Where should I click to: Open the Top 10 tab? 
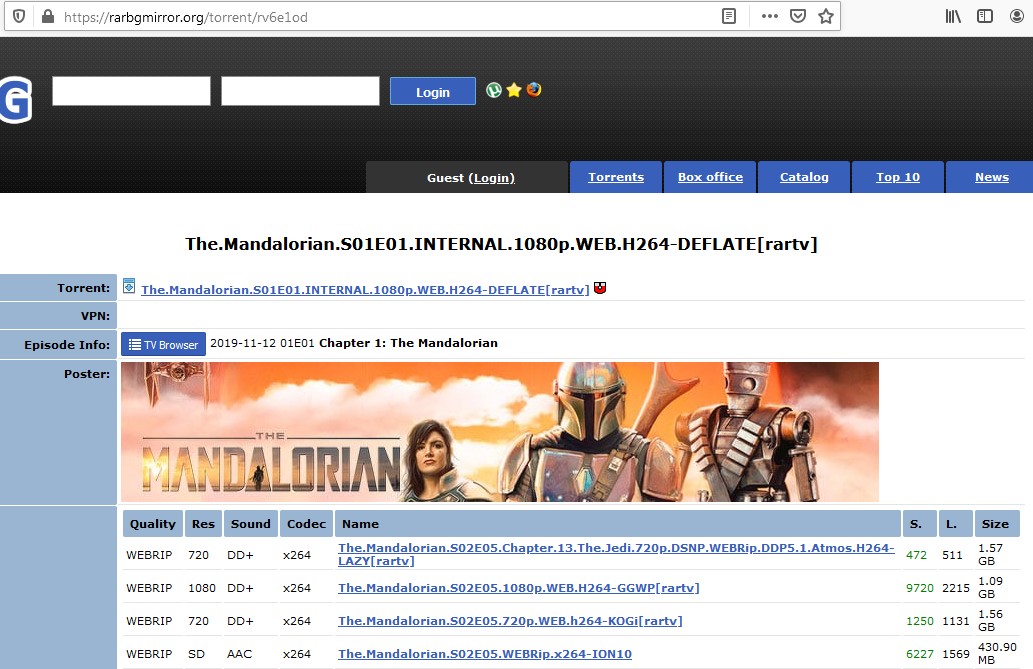pyautogui.click(x=898, y=177)
